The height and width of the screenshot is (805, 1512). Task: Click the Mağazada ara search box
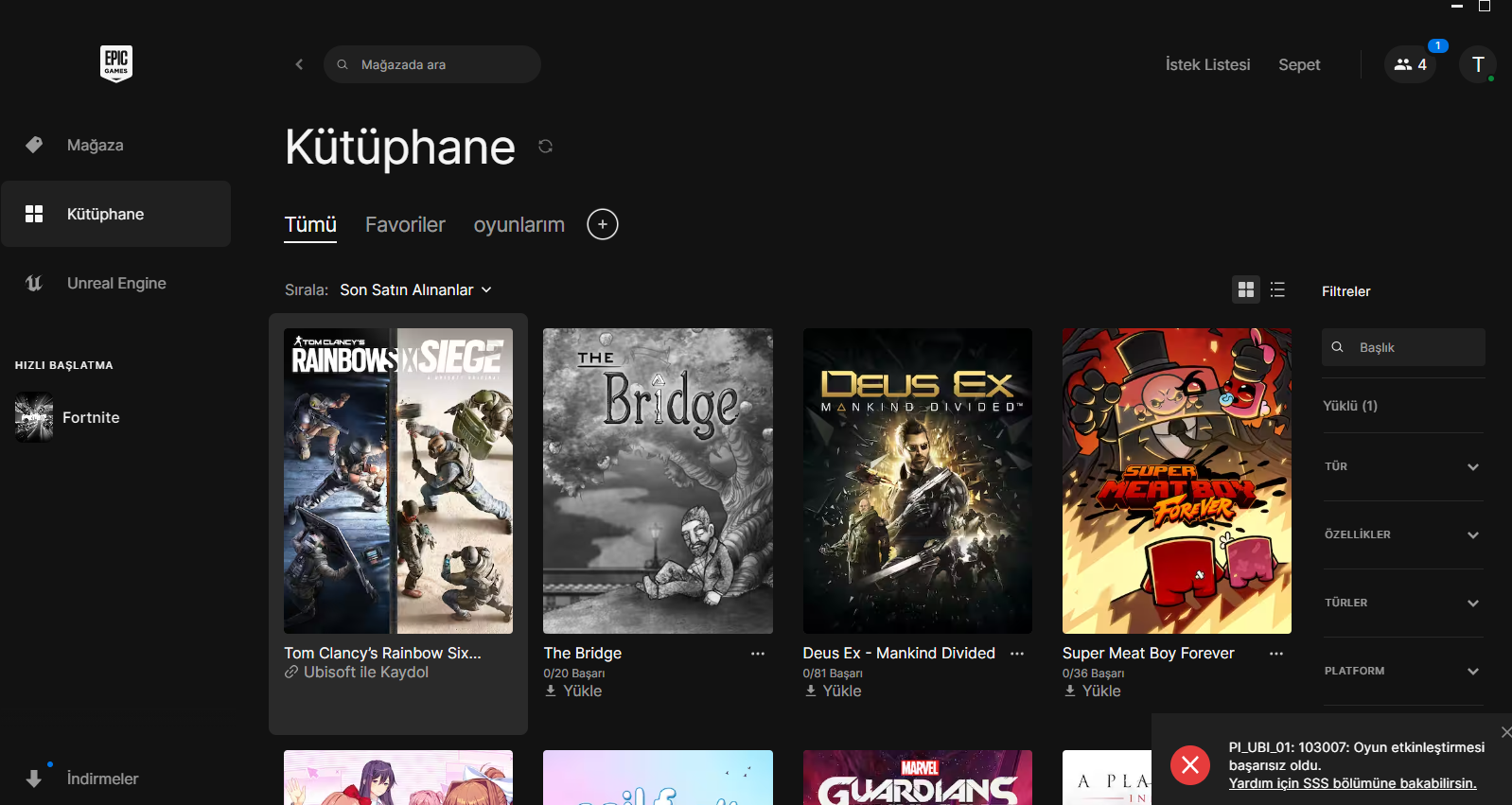coord(432,64)
